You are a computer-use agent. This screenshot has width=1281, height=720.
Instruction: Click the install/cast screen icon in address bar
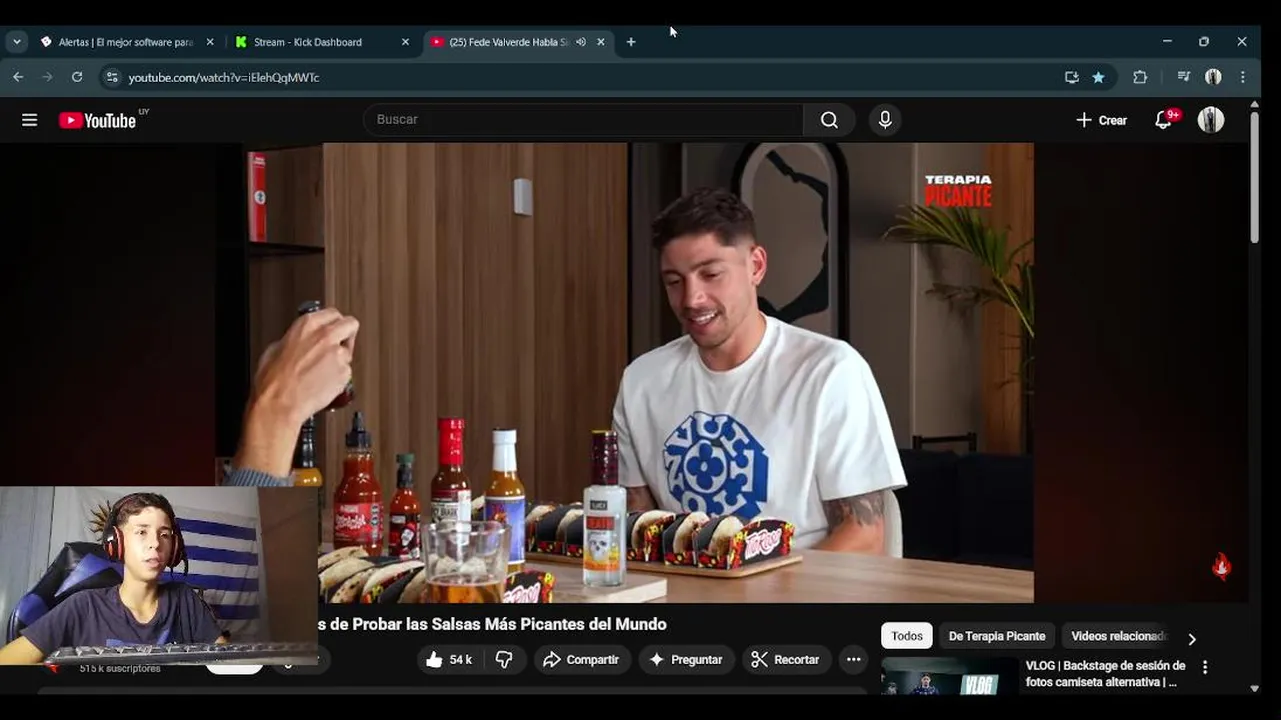click(1072, 77)
